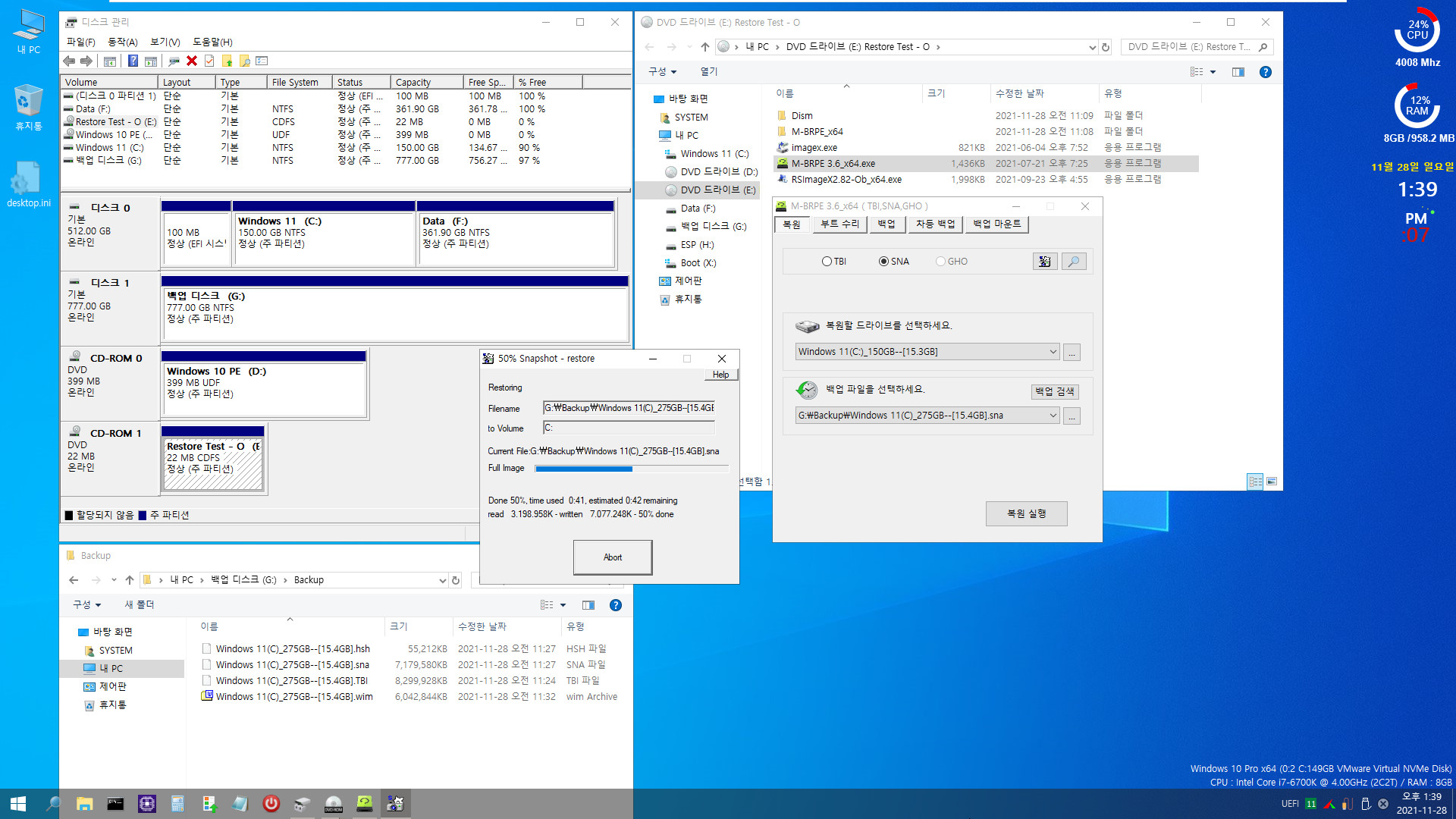Select the Windows 11 (C:) partition block on Disk 0

point(325,234)
